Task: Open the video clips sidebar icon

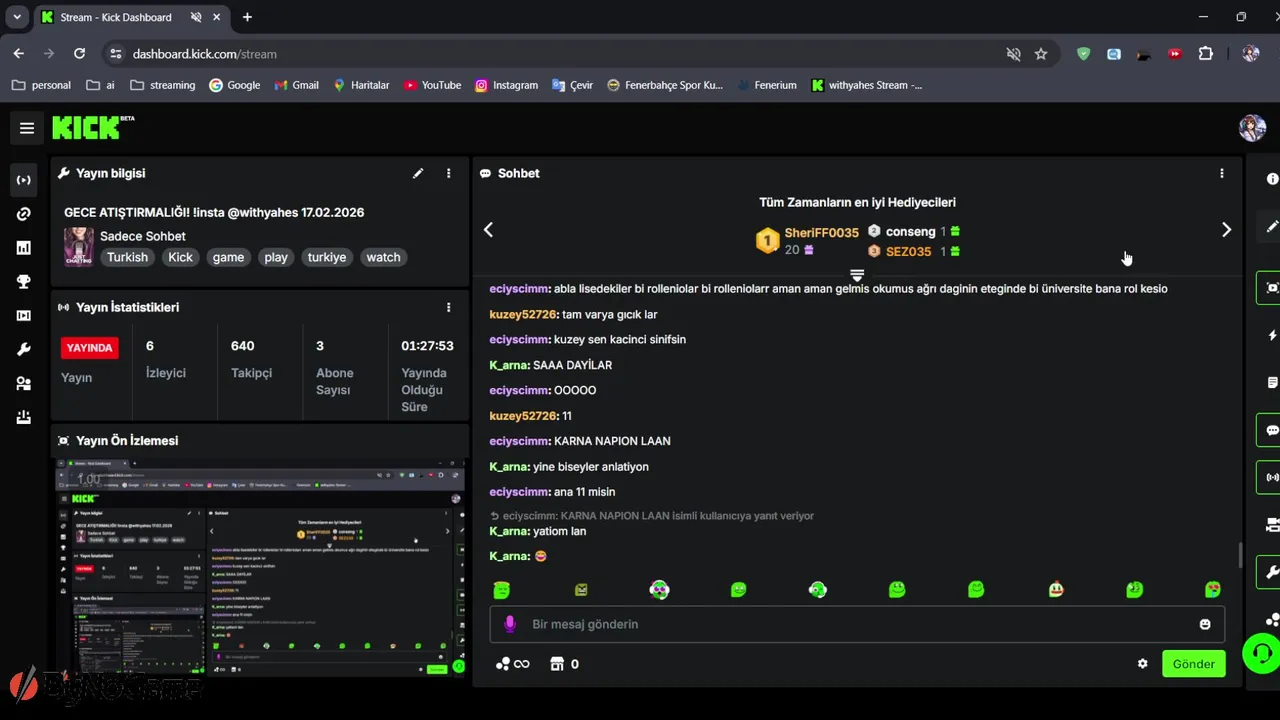Action: tap(24, 316)
